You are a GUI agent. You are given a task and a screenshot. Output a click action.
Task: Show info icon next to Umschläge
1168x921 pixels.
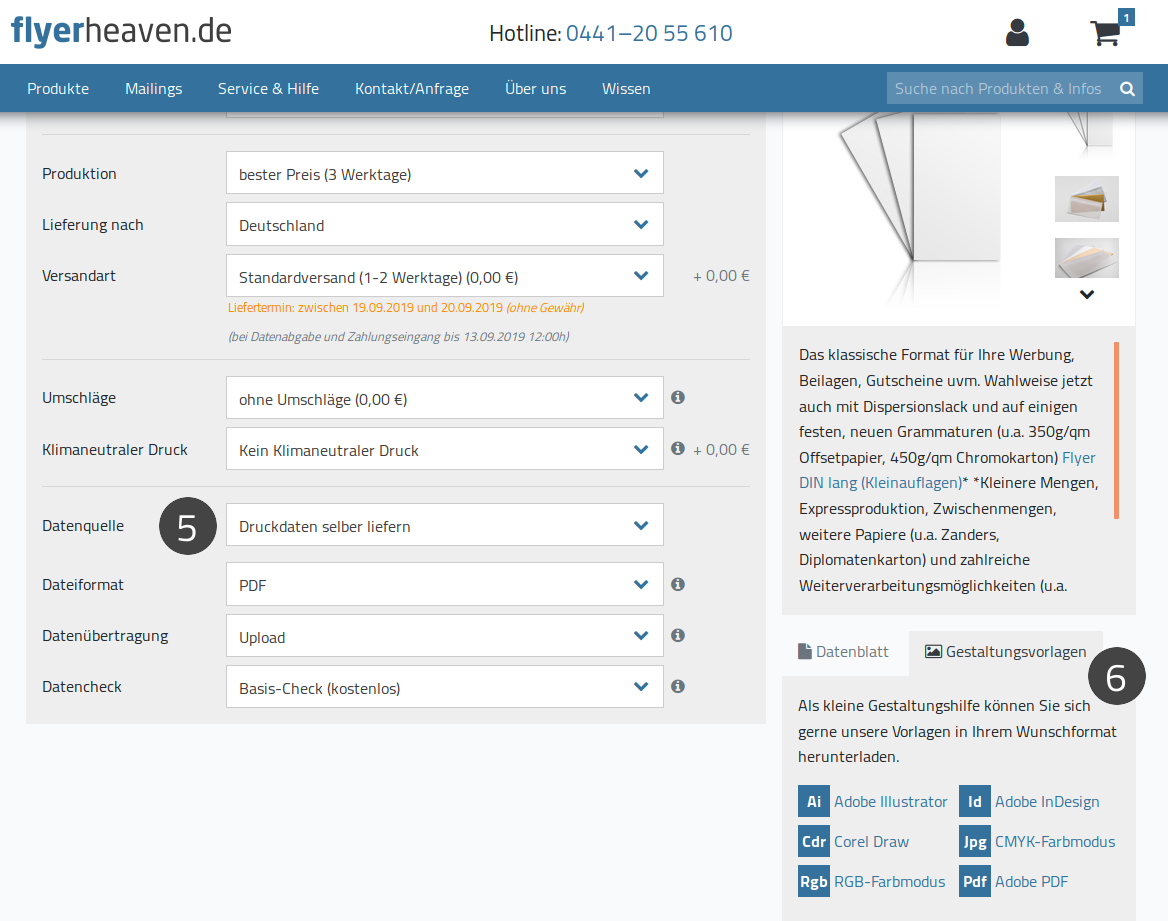pos(677,397)
